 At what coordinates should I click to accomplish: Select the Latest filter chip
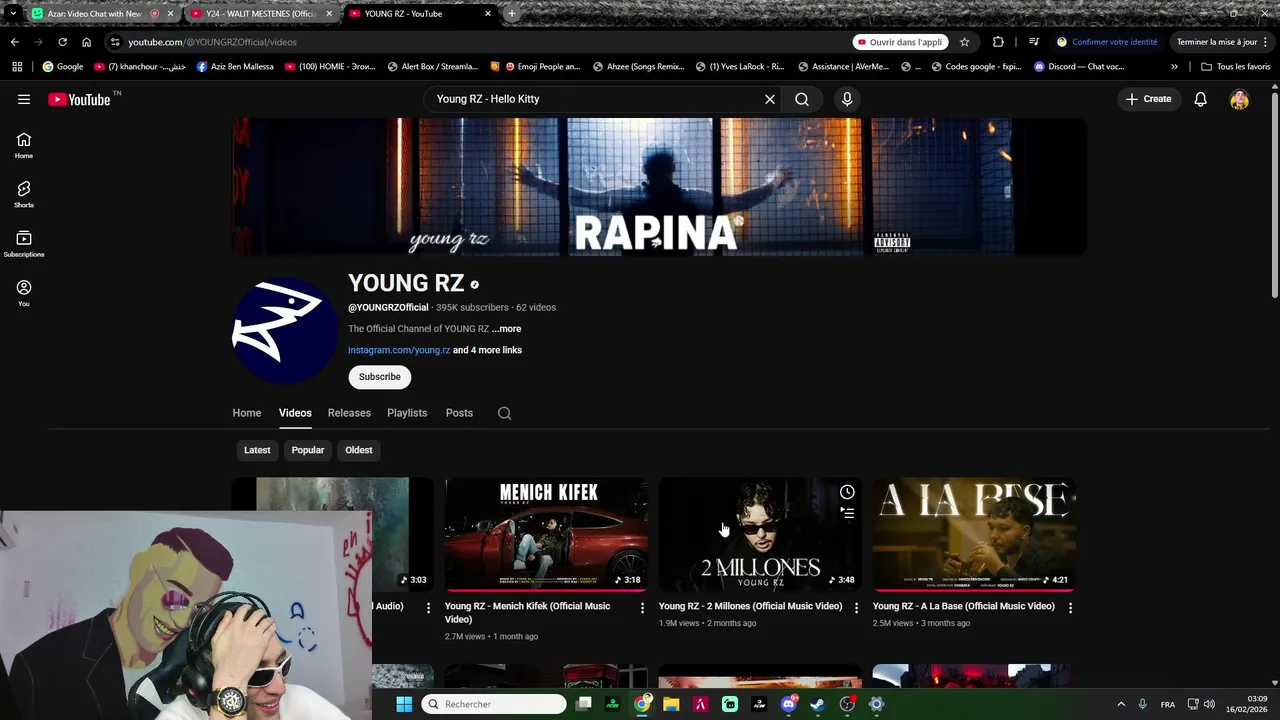[257, 450]
